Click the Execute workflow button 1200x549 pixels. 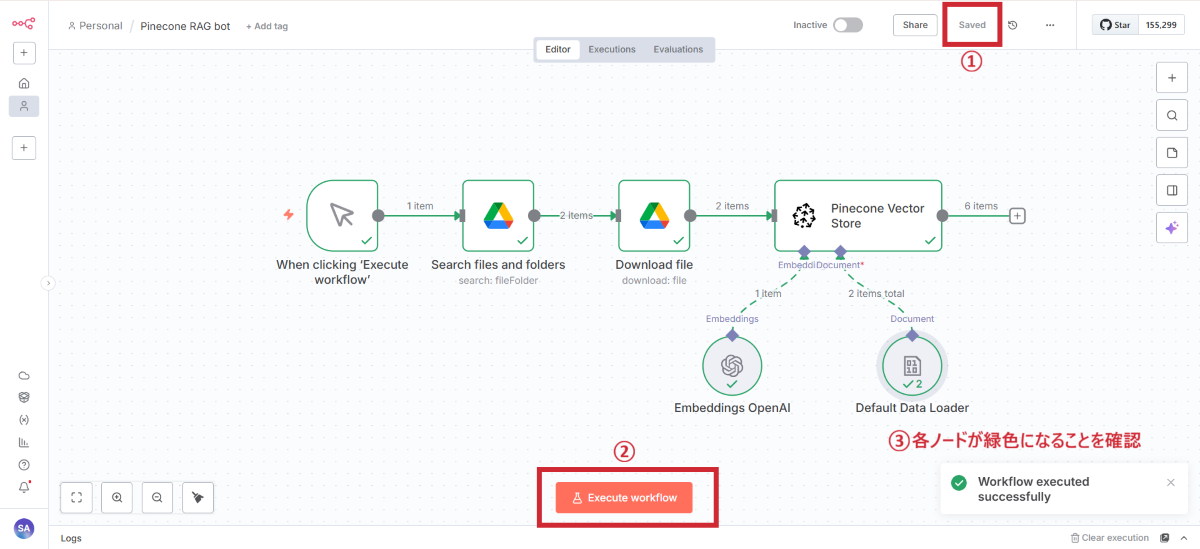624,497
